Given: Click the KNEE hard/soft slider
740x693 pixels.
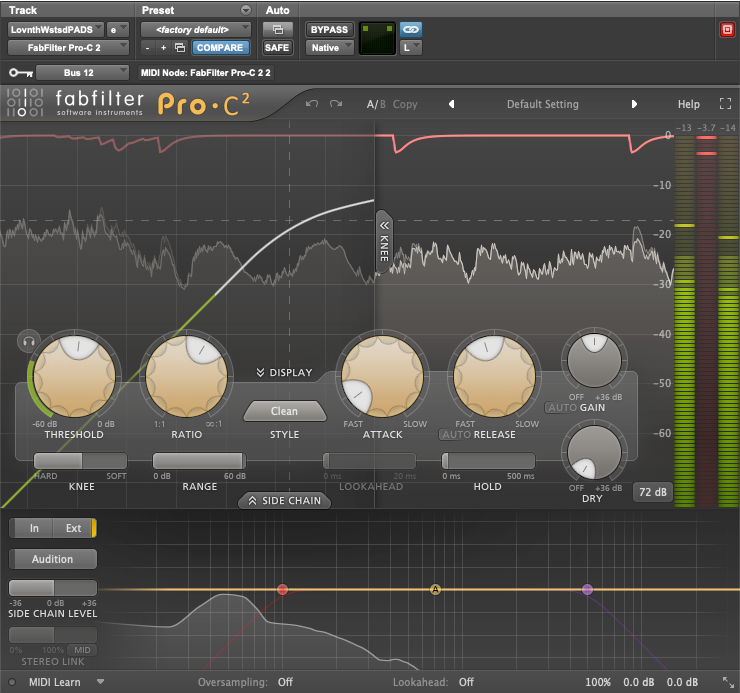Looking at the screenshot, I should coord(80,461).
